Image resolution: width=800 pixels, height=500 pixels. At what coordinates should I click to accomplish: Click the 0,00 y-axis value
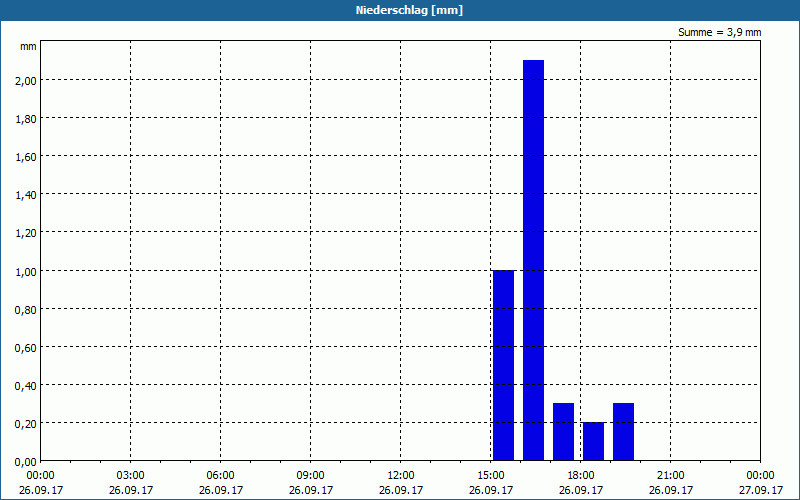click(26, 462)
